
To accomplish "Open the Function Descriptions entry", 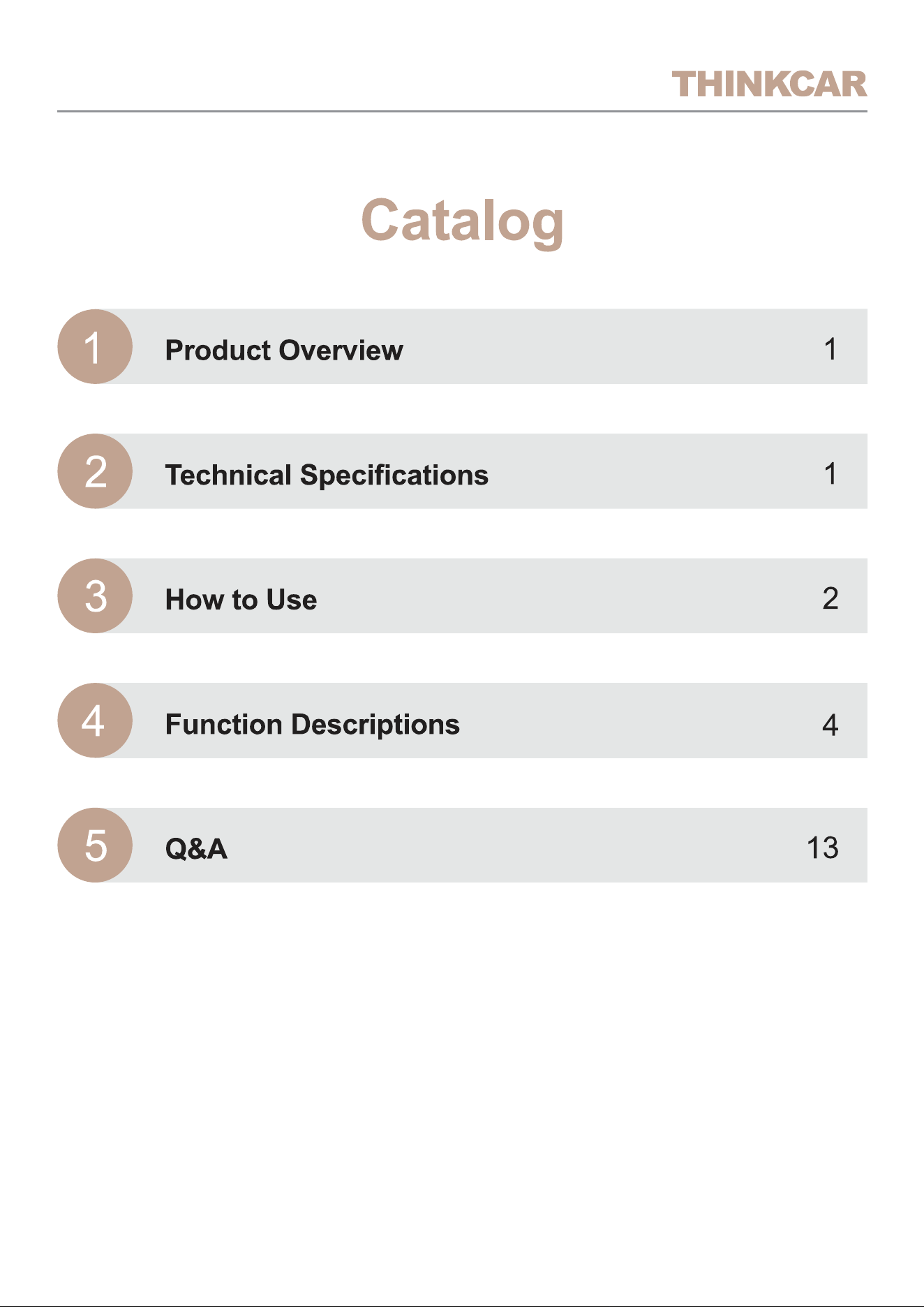I will [312, 725].
